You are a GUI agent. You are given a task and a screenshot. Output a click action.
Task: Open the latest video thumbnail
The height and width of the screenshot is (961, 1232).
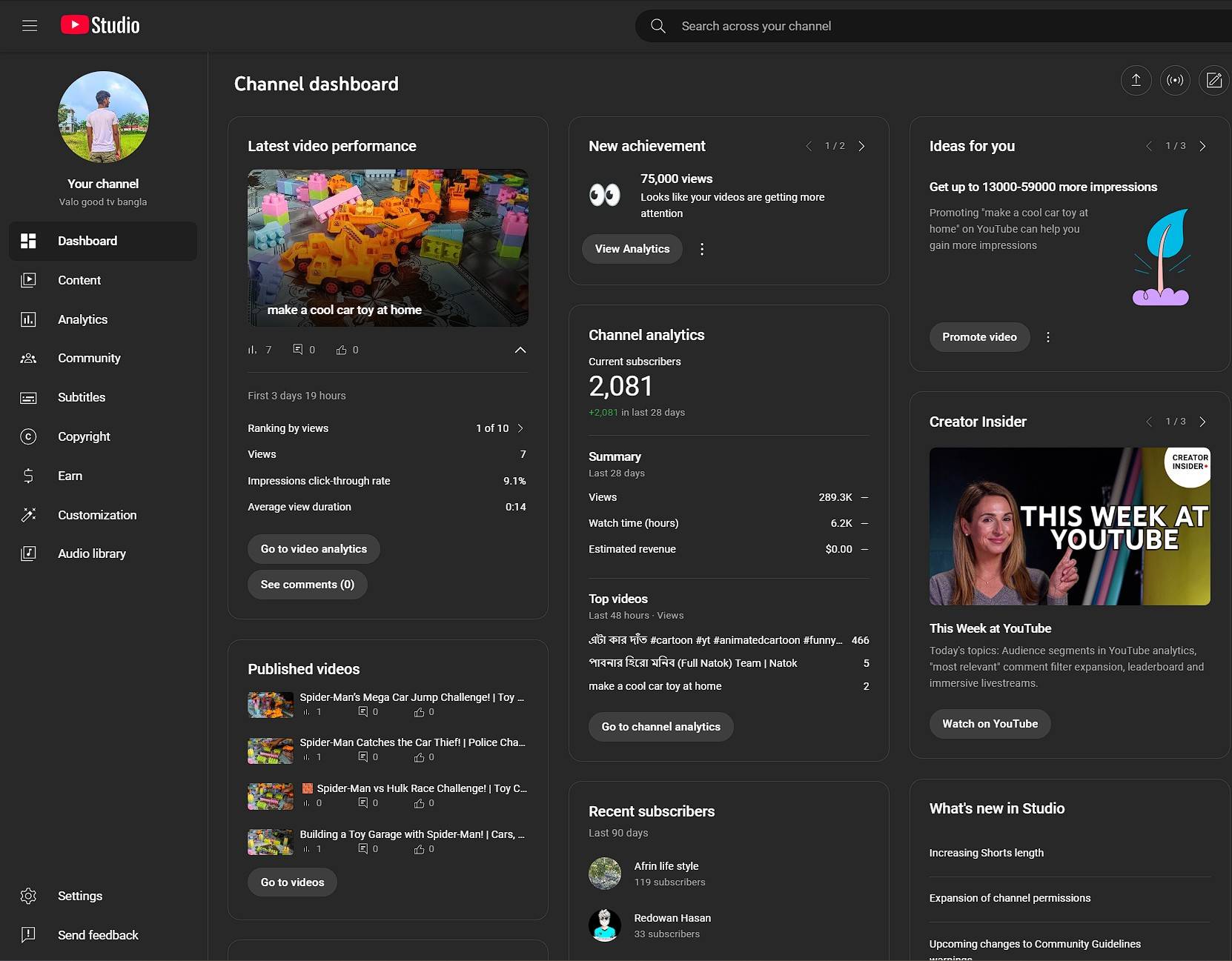click(388, 247)
